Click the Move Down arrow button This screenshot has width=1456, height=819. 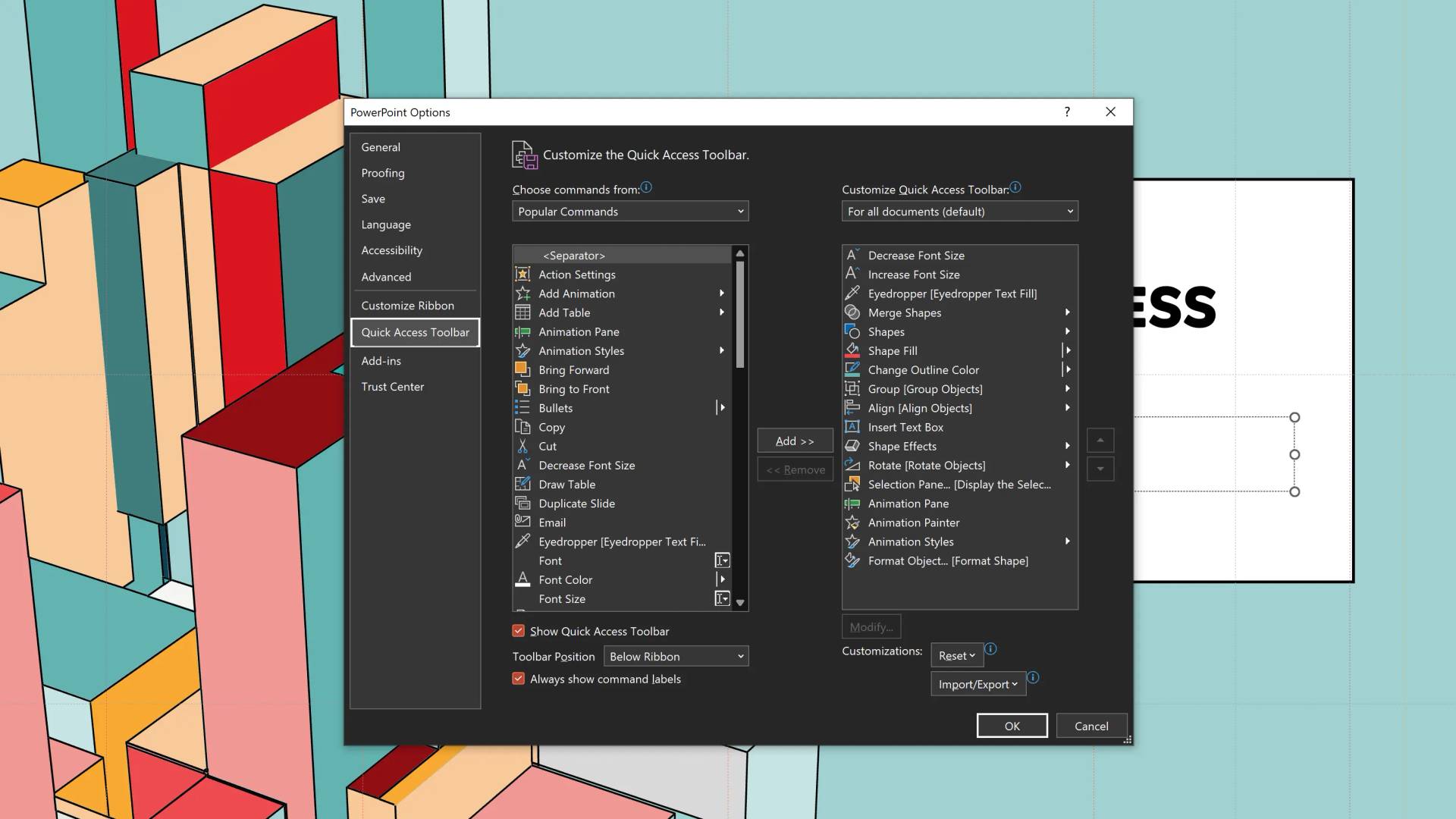[x=1100, y=469]
